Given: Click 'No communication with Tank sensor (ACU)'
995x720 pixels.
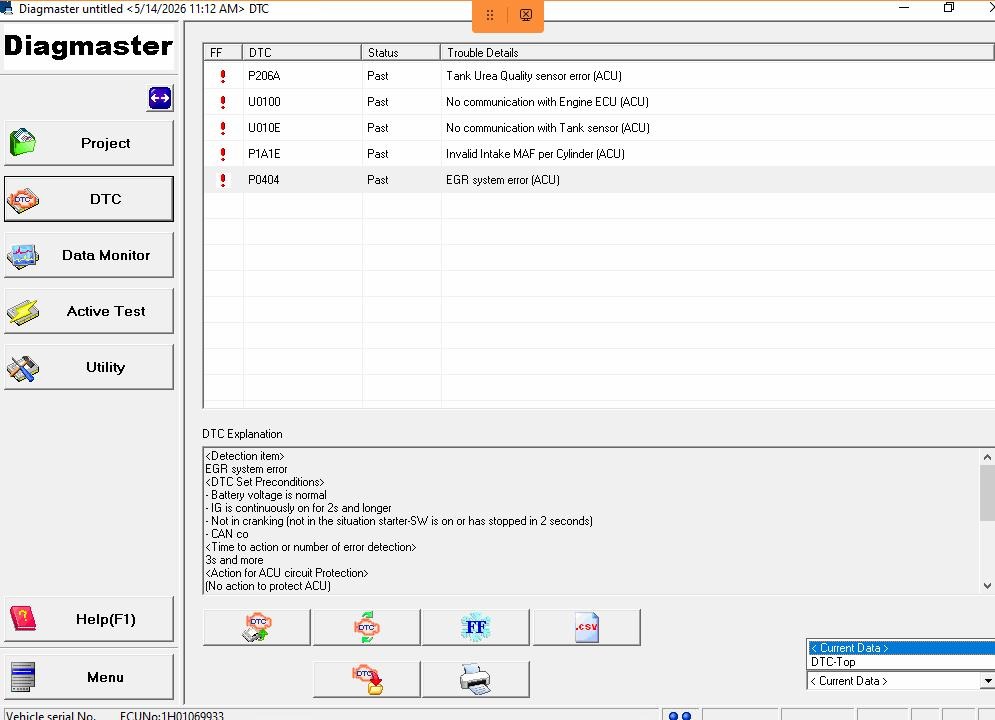Looking at the screenshot, I should pyautogui.click(x=548, y=128).
